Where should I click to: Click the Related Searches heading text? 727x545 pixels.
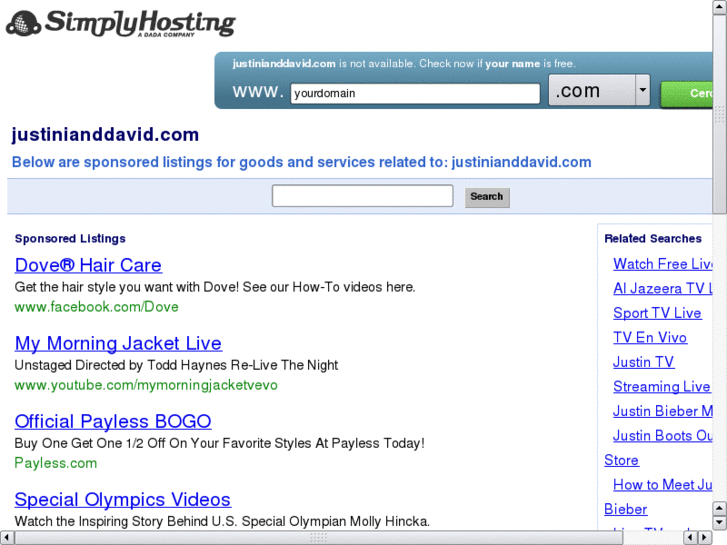point(653,238)
